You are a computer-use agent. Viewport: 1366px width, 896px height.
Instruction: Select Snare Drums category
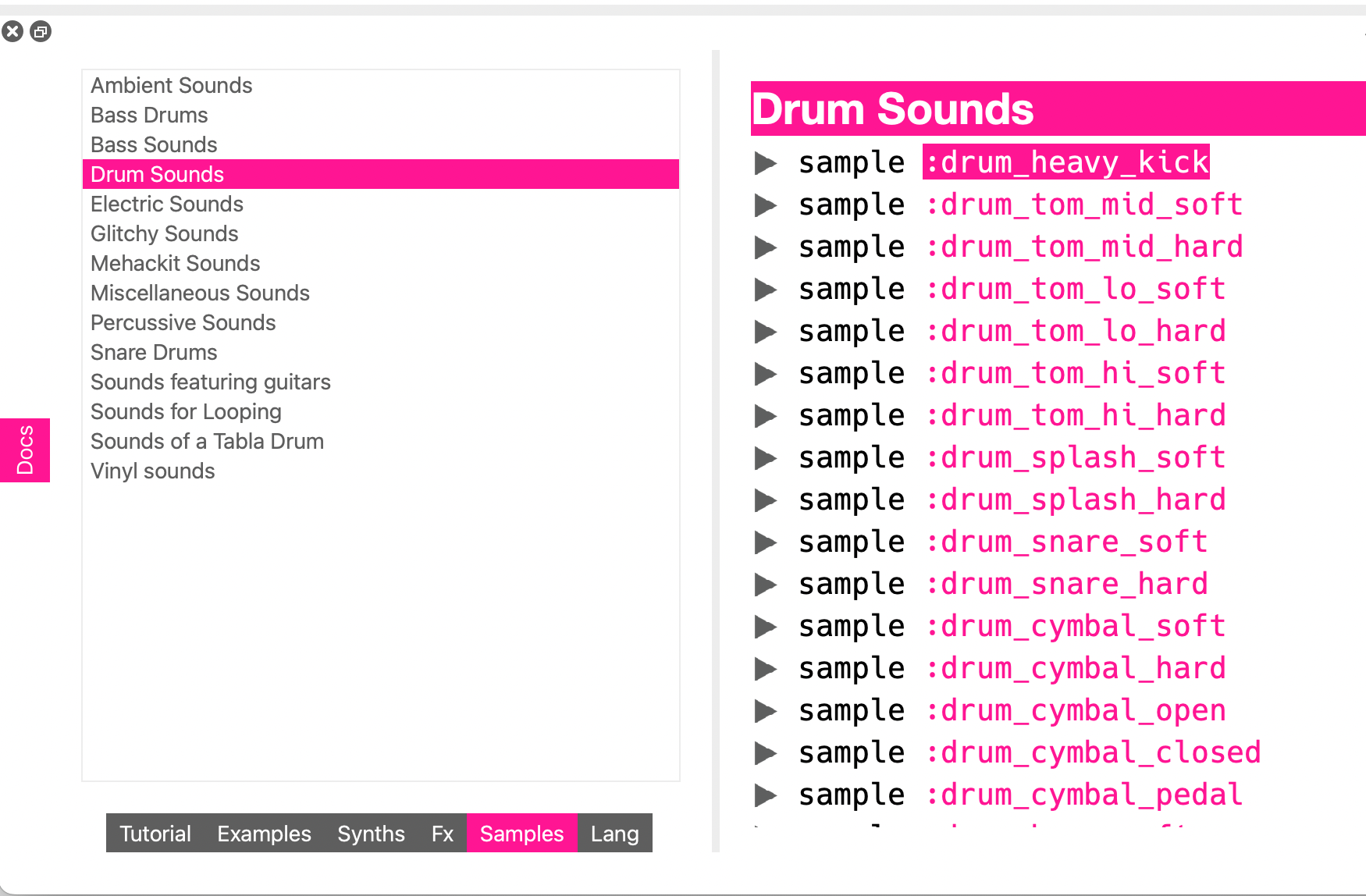click(x=381, y=352)
